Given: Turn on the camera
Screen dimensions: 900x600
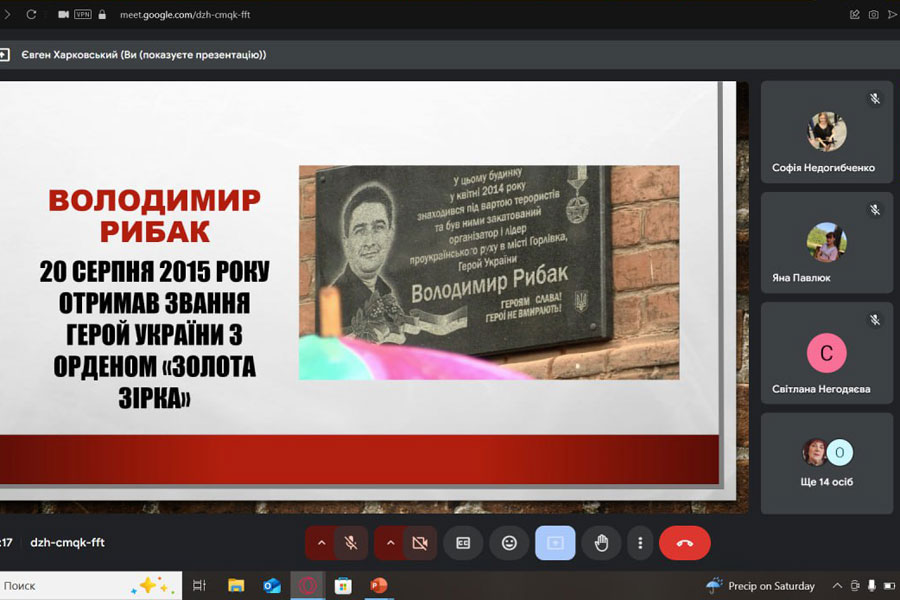Looking at the screenshot, I should [x=420, y=543].
